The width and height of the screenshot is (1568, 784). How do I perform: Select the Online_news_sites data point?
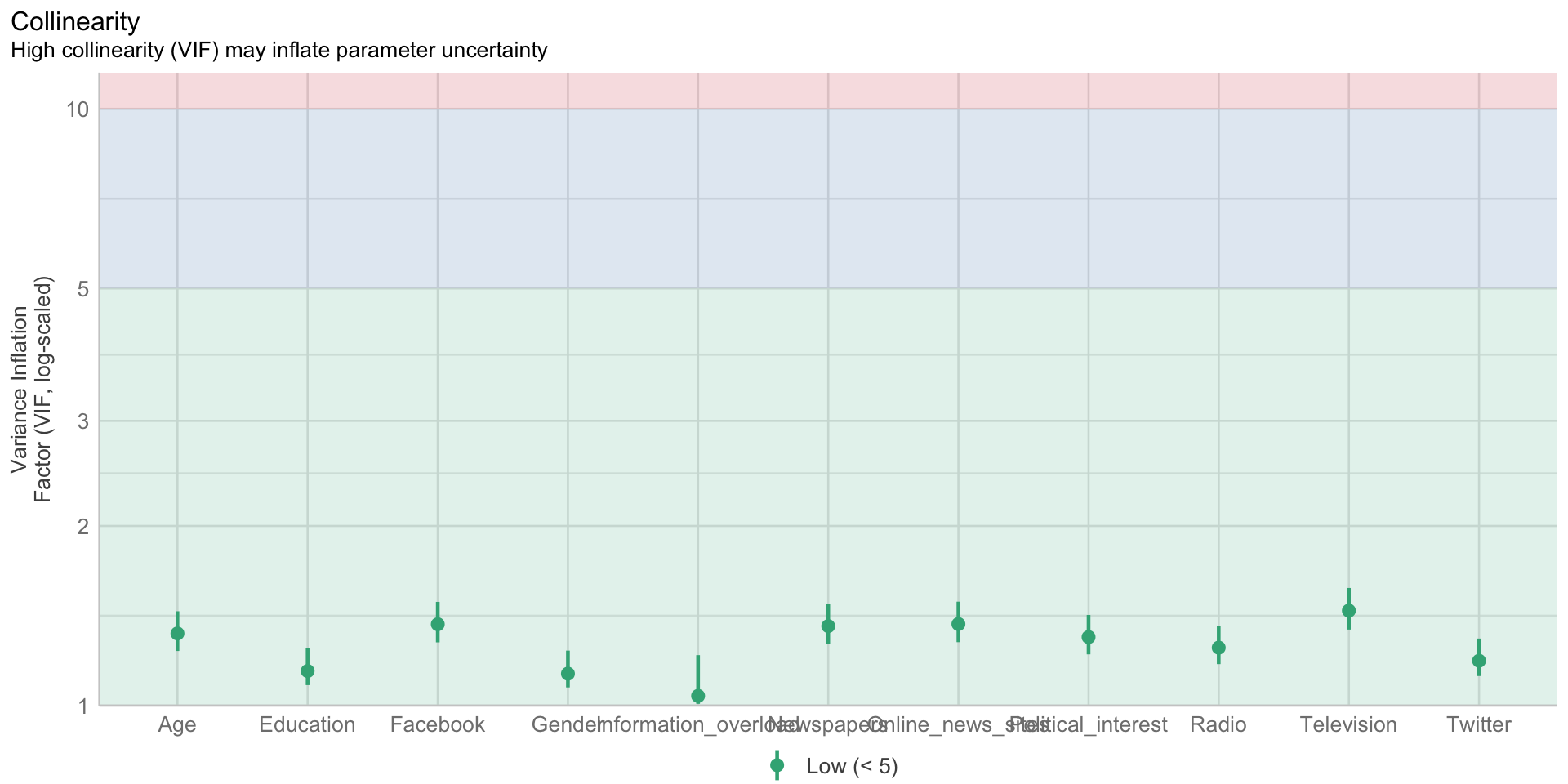click(958, 624)
